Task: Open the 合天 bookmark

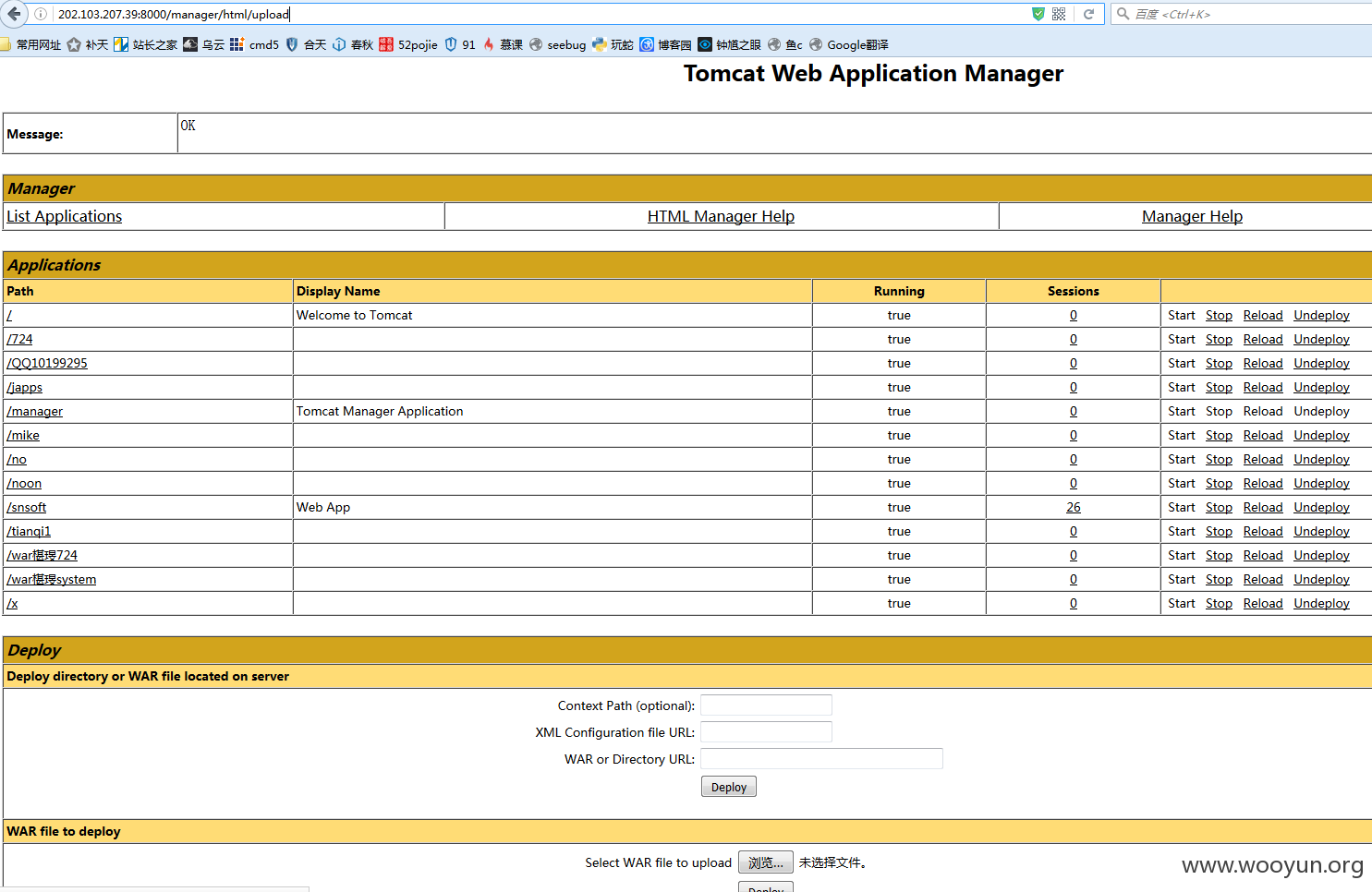Action: [306, 44]
